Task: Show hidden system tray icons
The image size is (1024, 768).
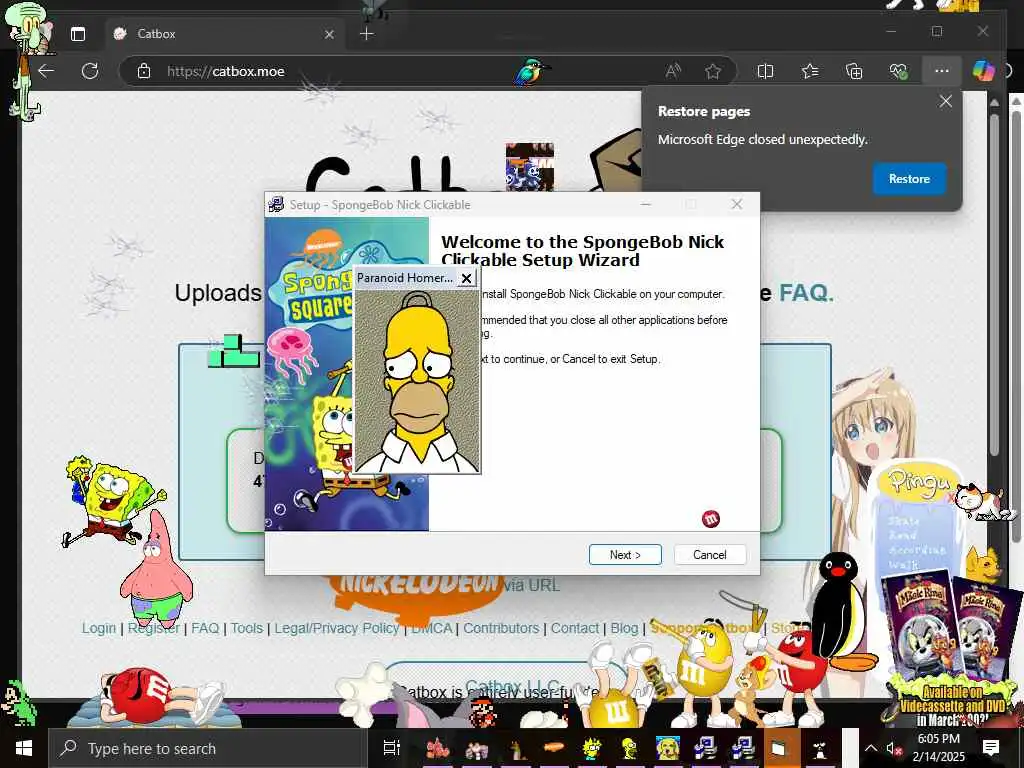Action: click(x=871, y=748)
